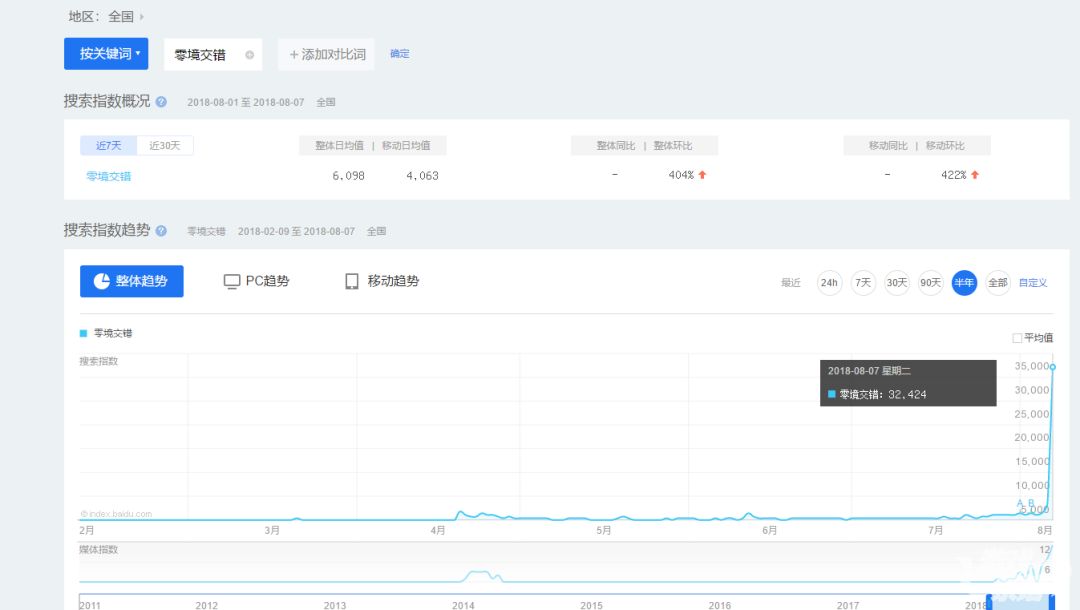Click the 零境交错 keyword input box
The image size is (1080, 610).
(213, 54)
